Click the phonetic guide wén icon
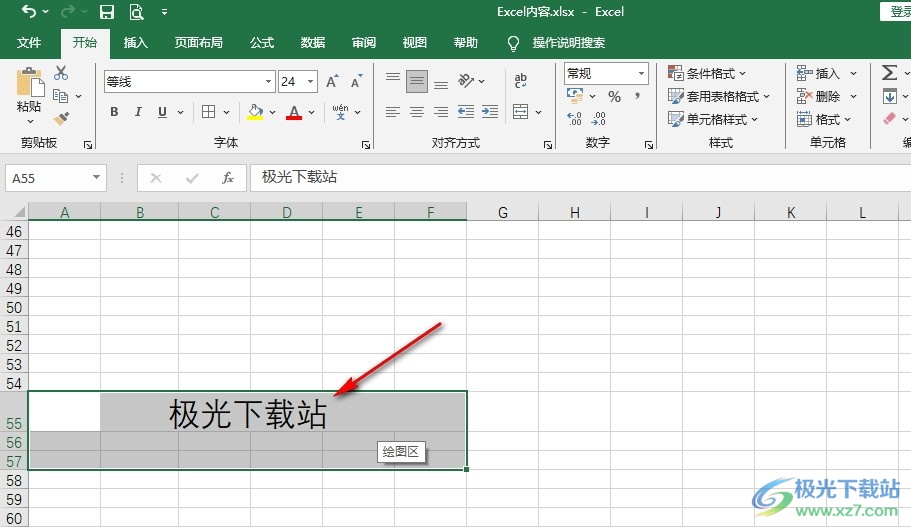 point(340,112)
